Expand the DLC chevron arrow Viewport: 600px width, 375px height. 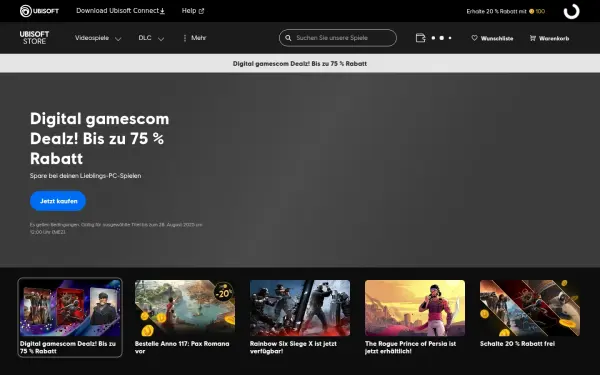161,39
